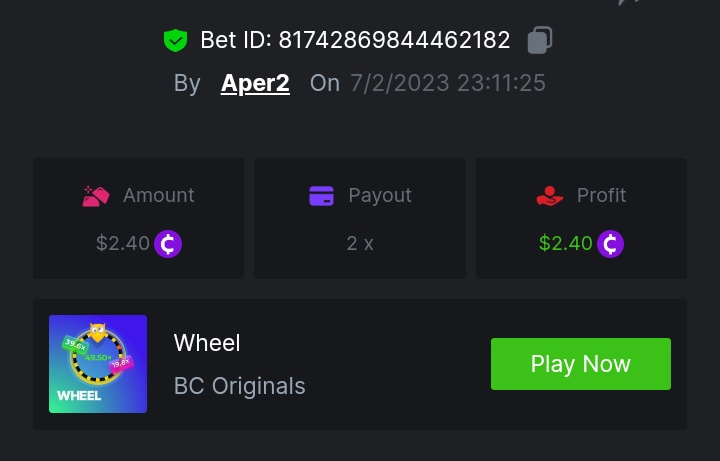Click the Amount label
This screenshot has width=720, height=461.
pos(159,196)
